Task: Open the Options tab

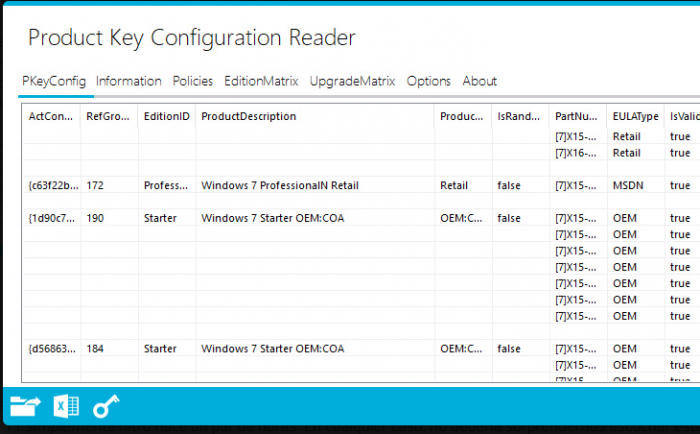Action: pos(429,81)
